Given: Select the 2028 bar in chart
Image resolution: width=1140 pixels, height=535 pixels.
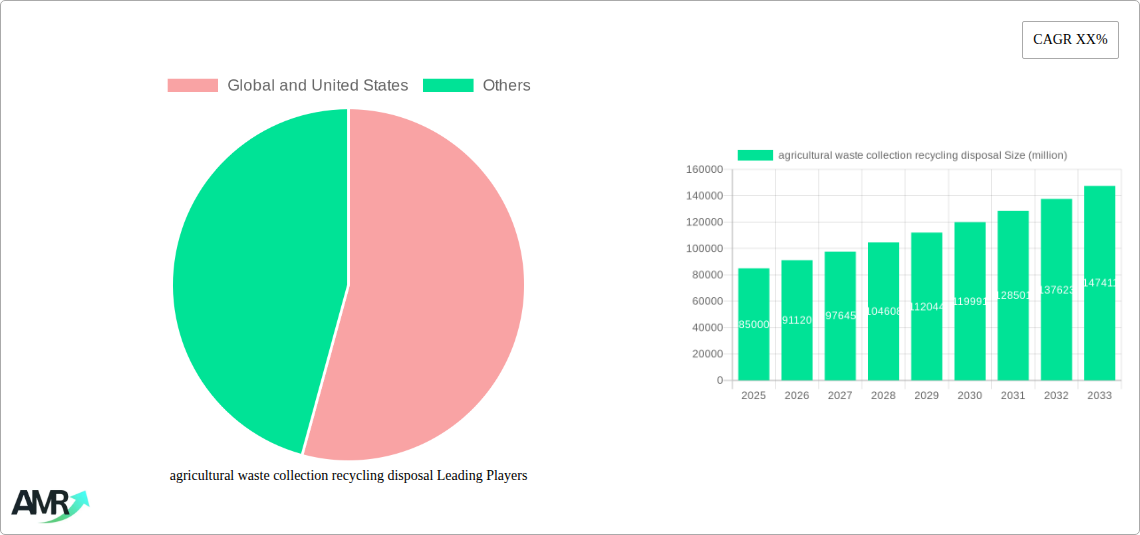Looking at the screenshot, I should coord(883,311).
